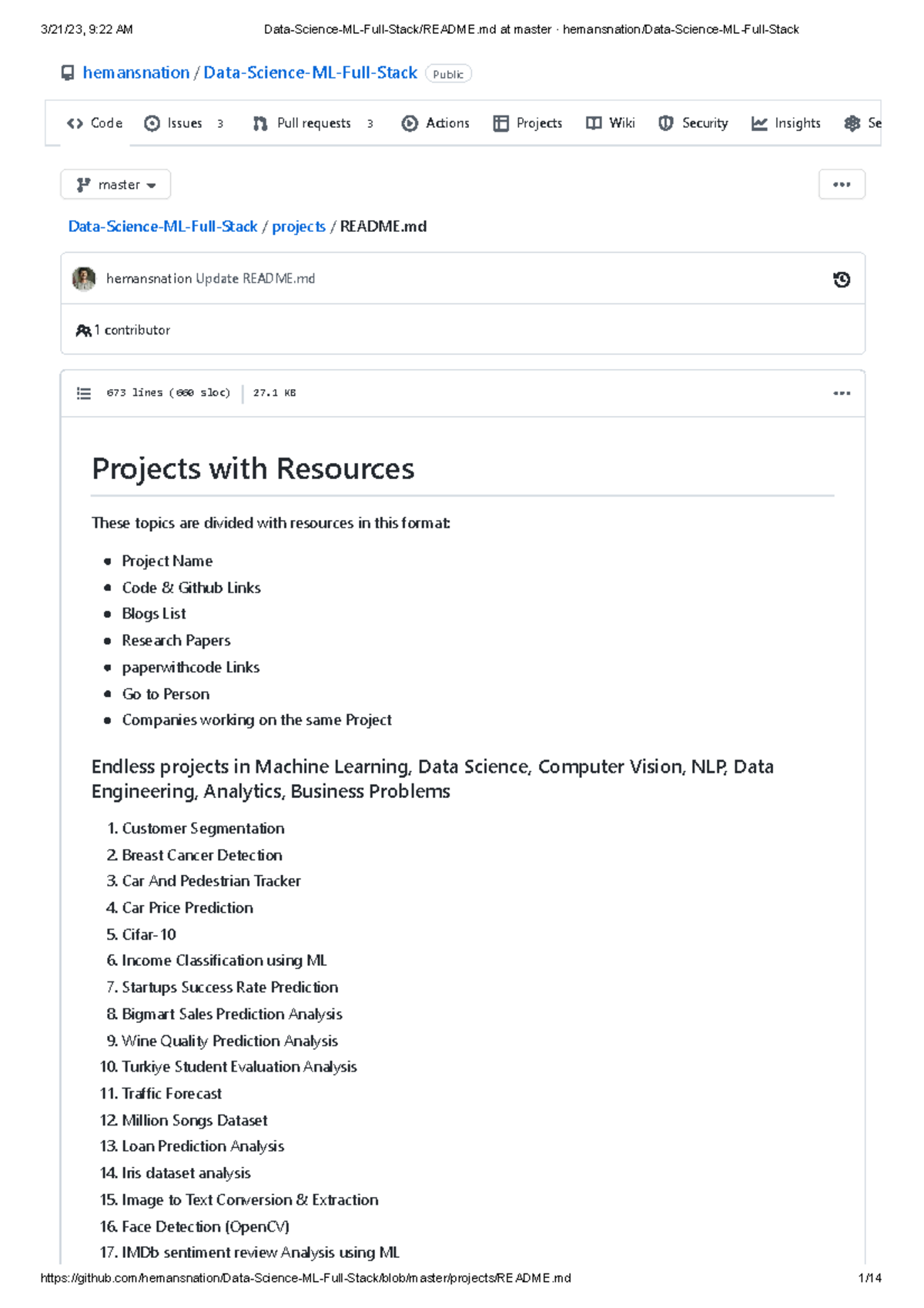Click the Public repository badge
924x1308 pixels.
[x=448, y=74]
